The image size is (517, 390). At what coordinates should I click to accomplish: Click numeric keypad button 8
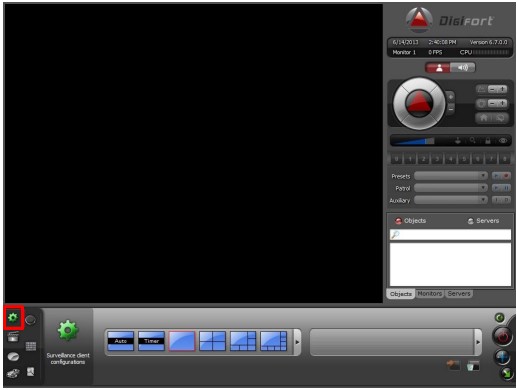pyautogui.click(x=504, y=159)
